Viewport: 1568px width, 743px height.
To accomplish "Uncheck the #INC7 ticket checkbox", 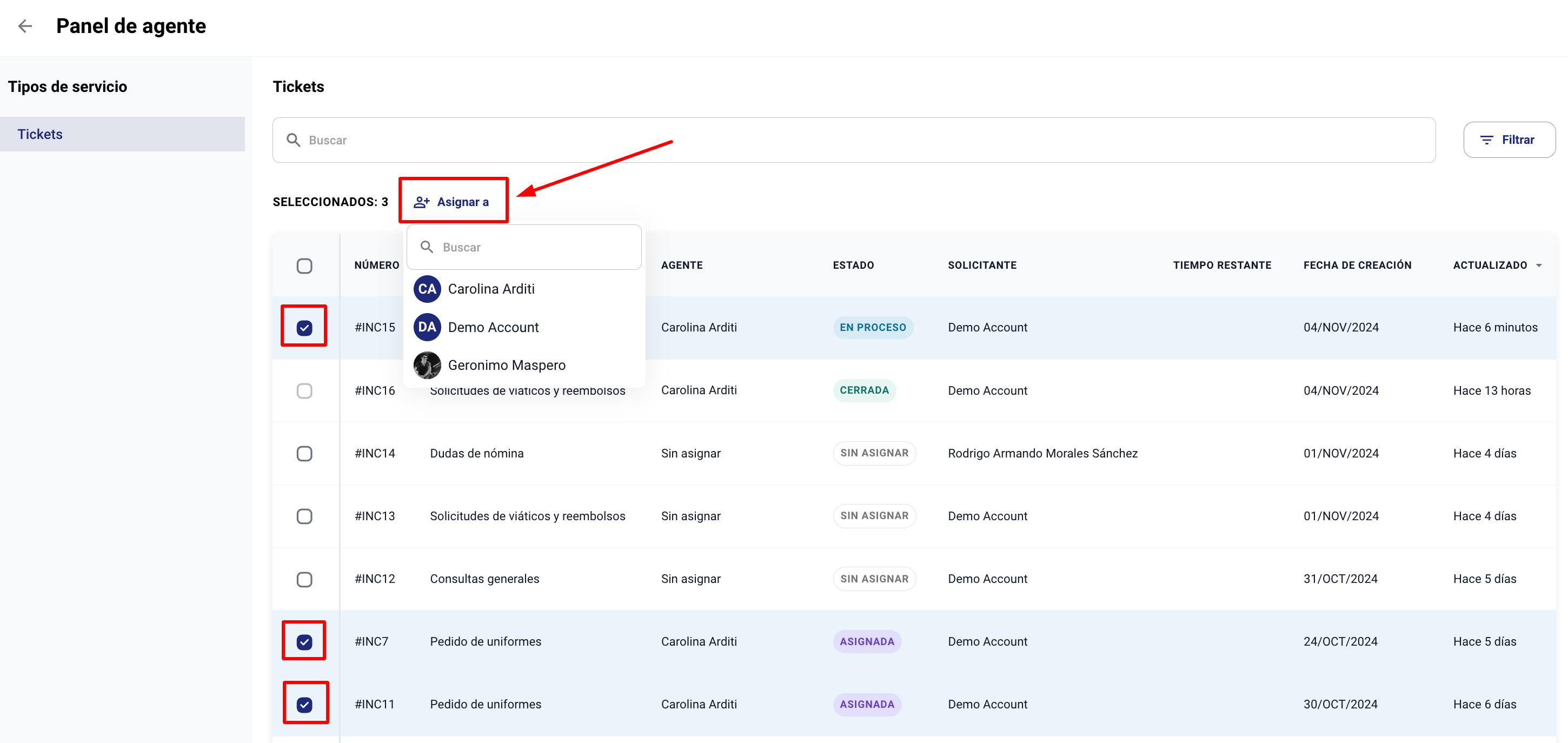I will point(304,642).
